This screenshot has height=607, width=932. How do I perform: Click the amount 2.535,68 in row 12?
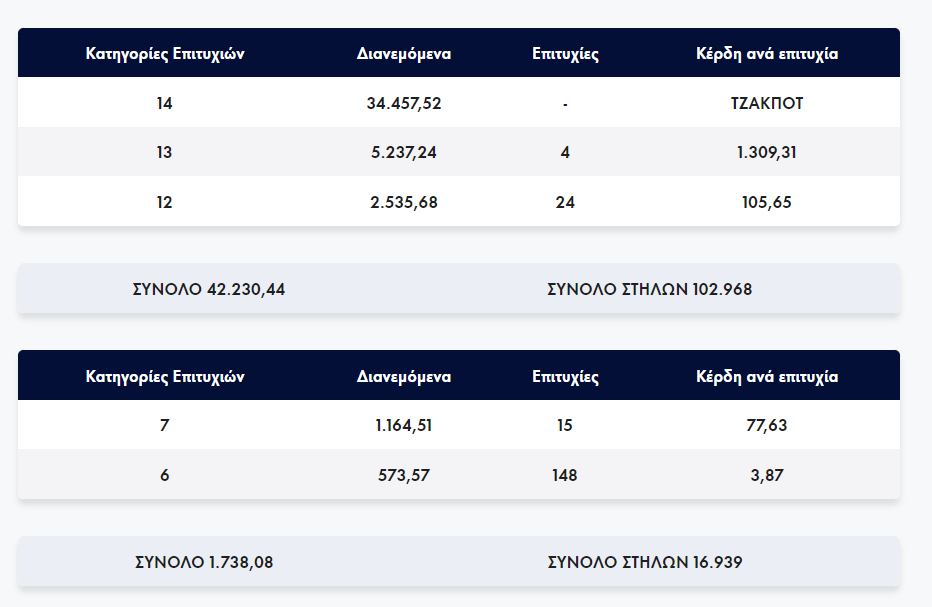[404, 202]
